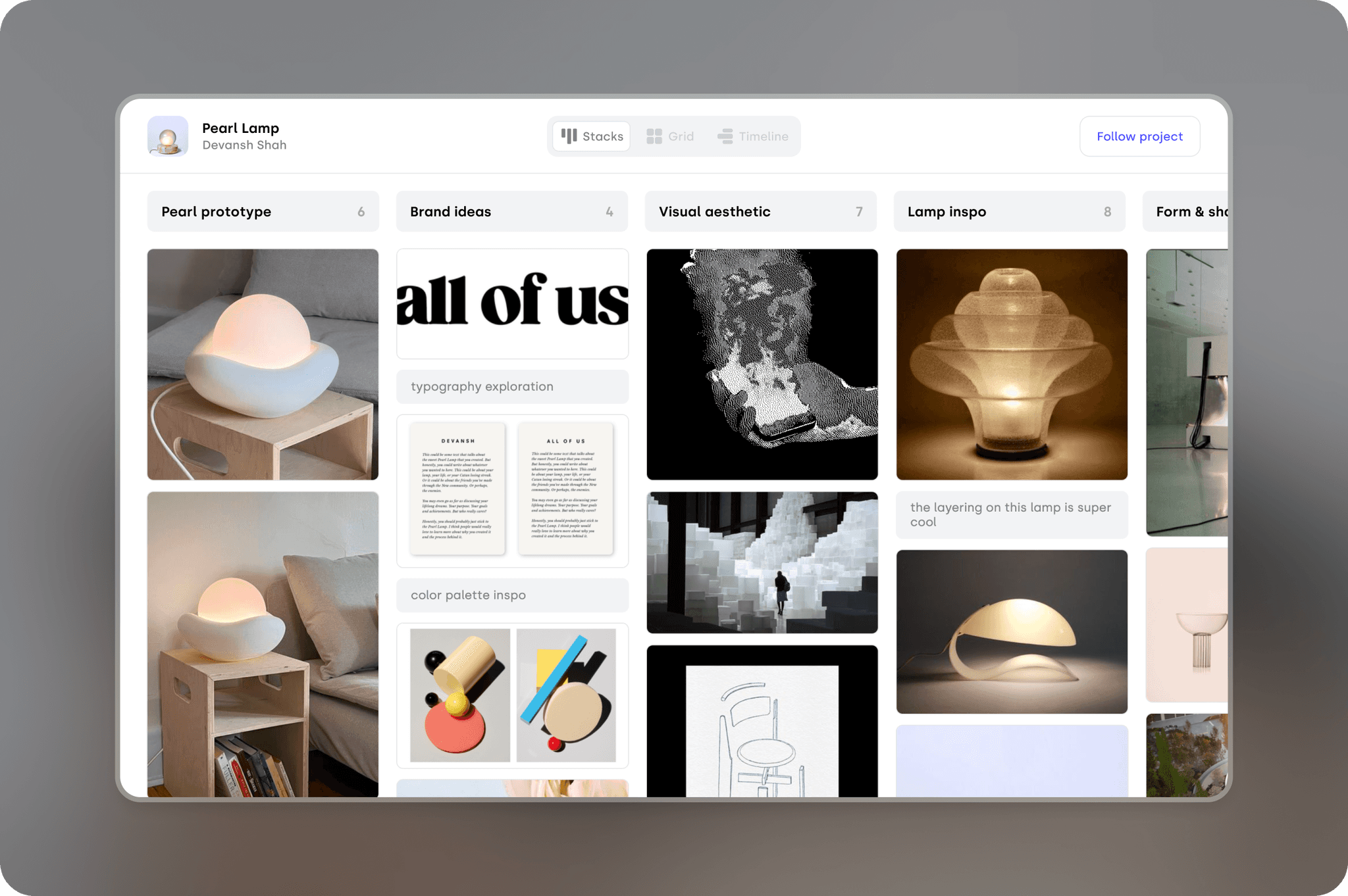Open the Visual aesthetic stack
The width and height of the screenshot is (1348, 896).
click(x=761, y=211)
